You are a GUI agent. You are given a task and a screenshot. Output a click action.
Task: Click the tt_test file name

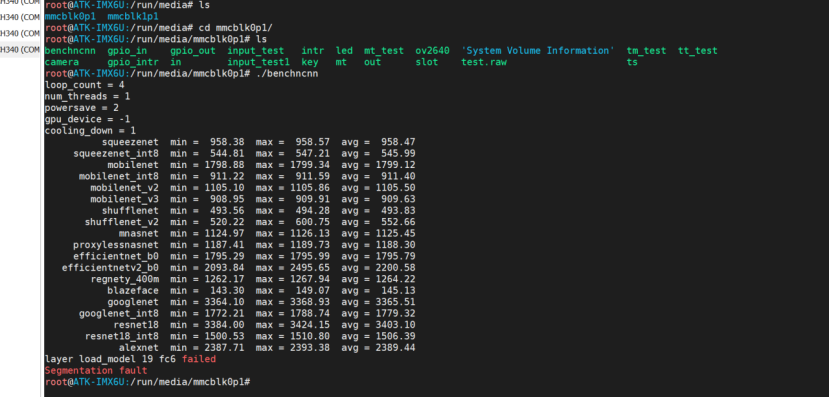(698, 51)
